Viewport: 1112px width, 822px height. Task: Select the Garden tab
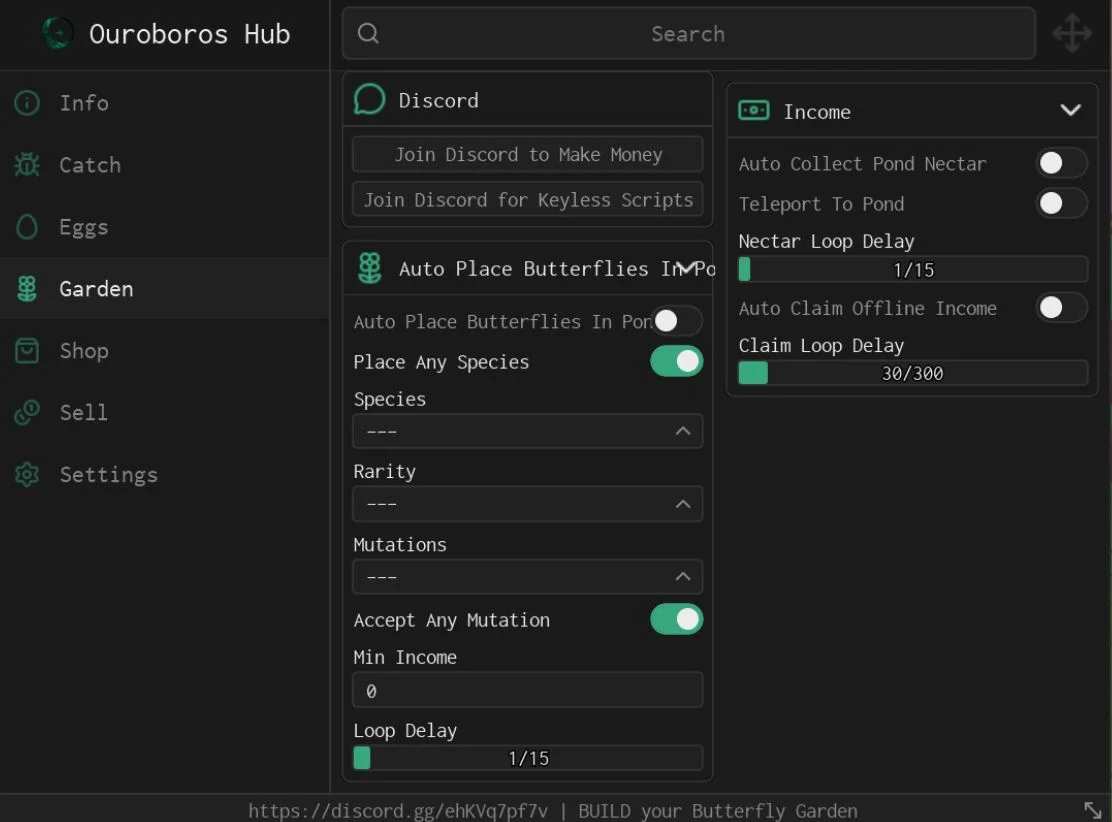(165, 289)
